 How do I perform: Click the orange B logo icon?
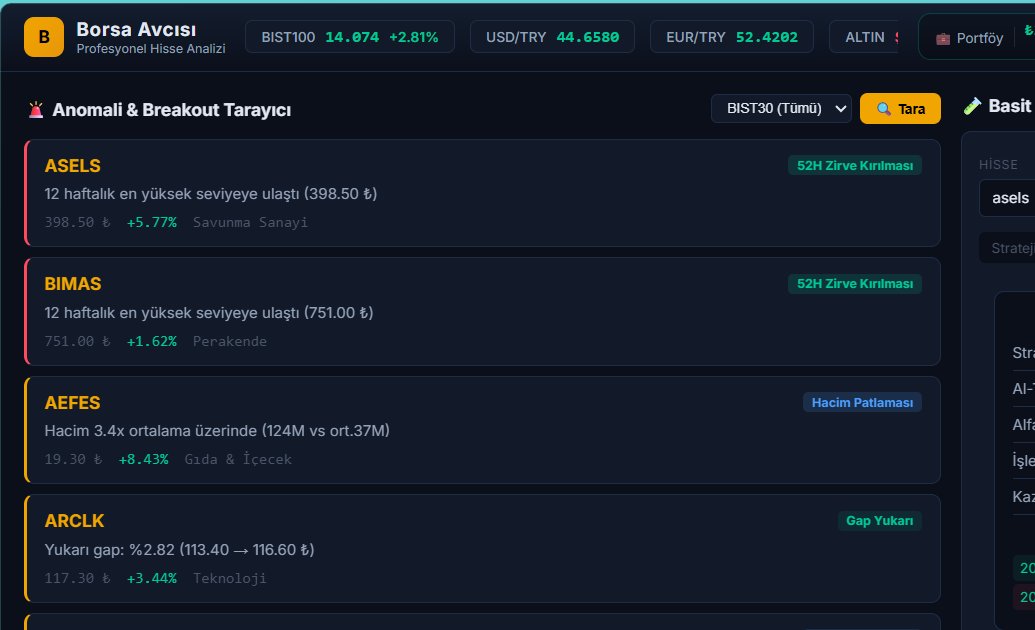44,37
